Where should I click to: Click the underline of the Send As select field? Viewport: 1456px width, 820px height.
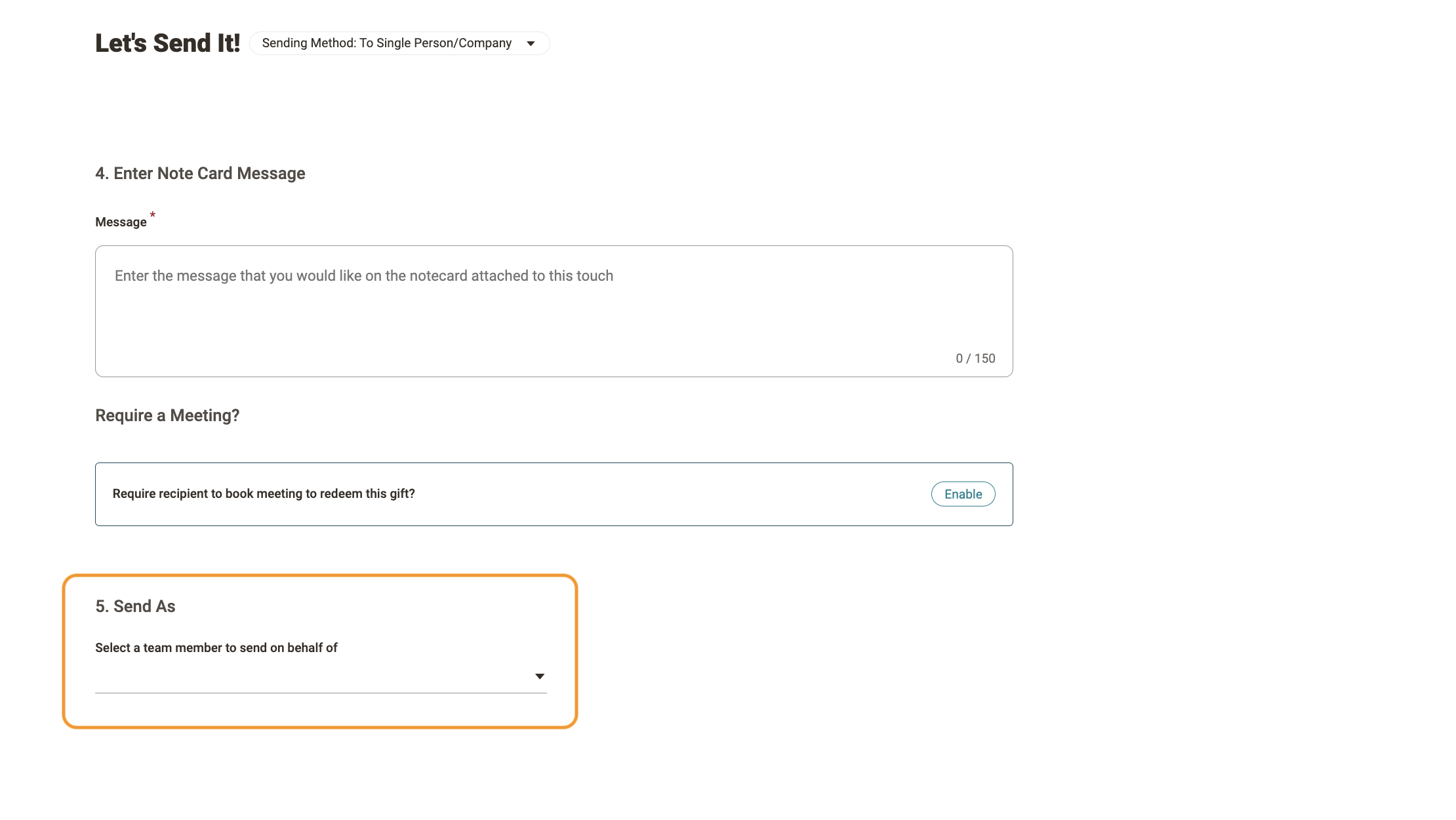tap(321, 693)
